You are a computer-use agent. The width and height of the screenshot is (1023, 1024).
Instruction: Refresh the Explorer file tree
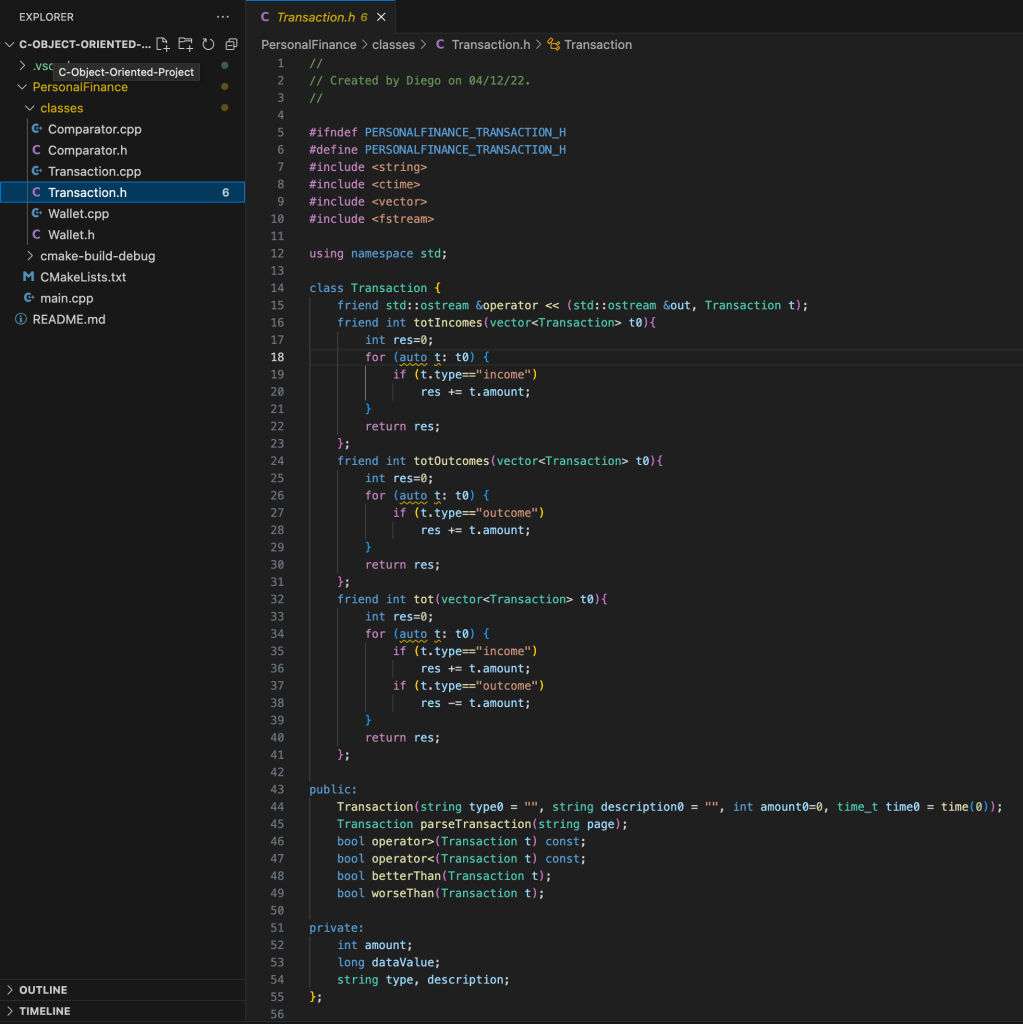pos(208,44)
